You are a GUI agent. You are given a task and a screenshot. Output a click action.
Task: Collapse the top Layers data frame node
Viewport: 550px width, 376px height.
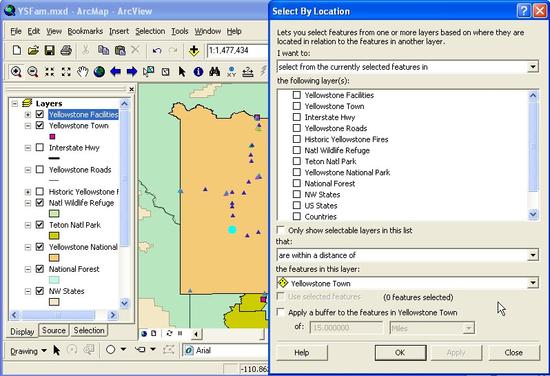[14, 103]
